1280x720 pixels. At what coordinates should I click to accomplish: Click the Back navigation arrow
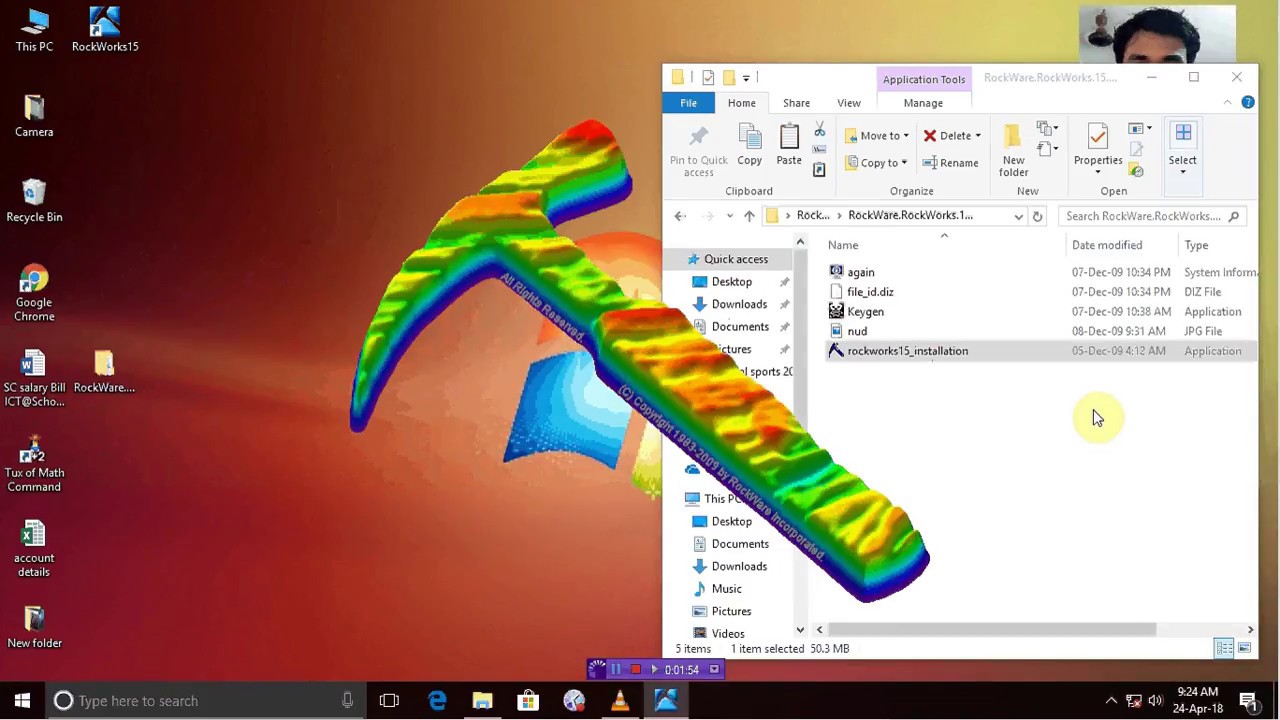(x=680, y=216)
